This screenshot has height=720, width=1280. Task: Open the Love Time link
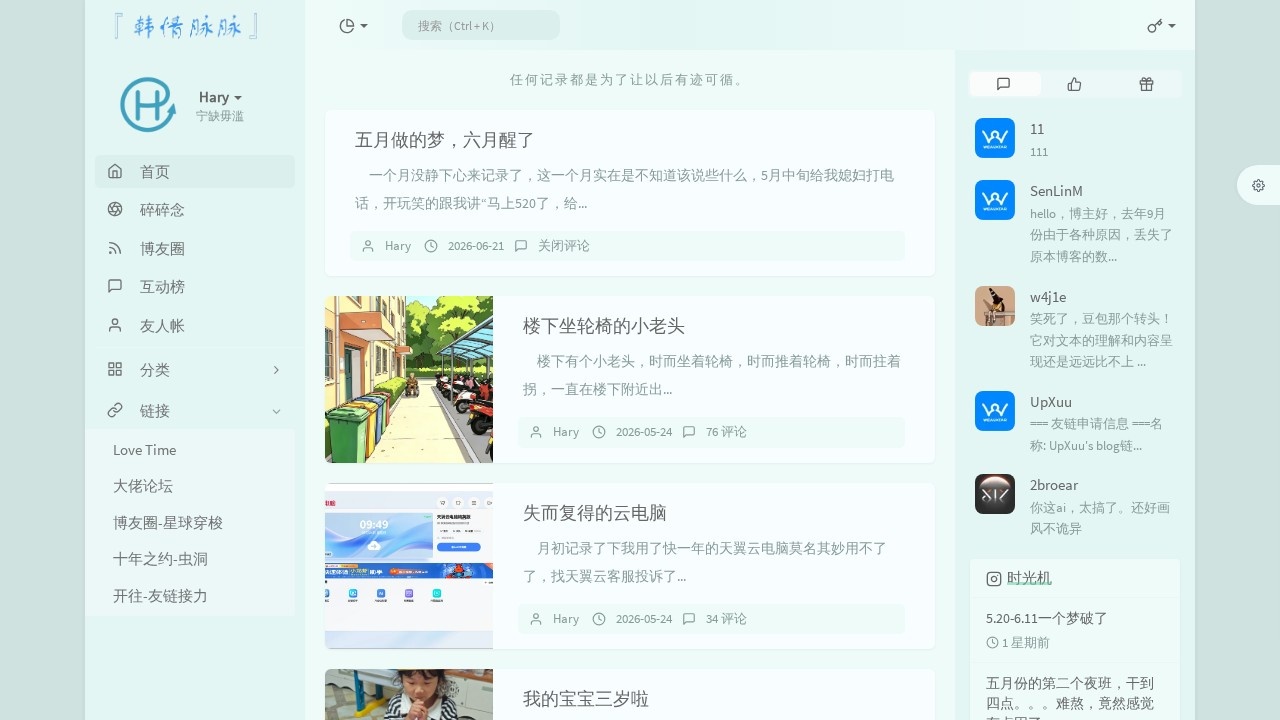point(145,450)
